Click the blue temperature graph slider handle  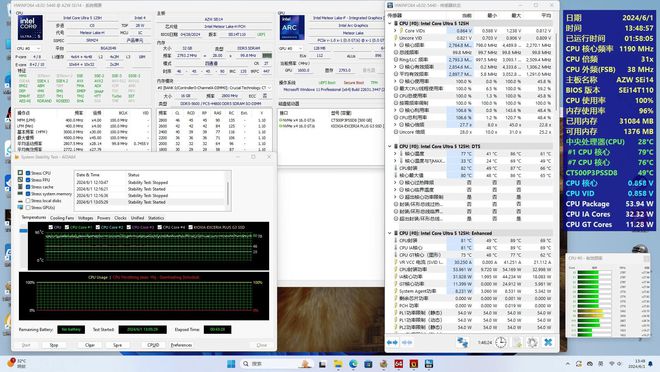click(x=23, y=231)
